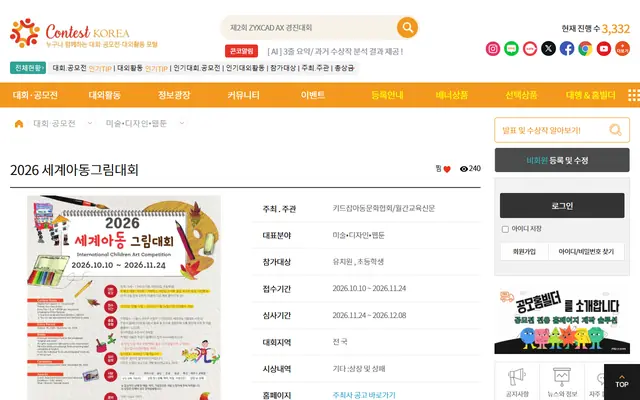Click the 심사기간 value 2026.11.24 ~ 2026.12.08
The height and width of the screenshot is (400, 640).
tap(369, 316)
